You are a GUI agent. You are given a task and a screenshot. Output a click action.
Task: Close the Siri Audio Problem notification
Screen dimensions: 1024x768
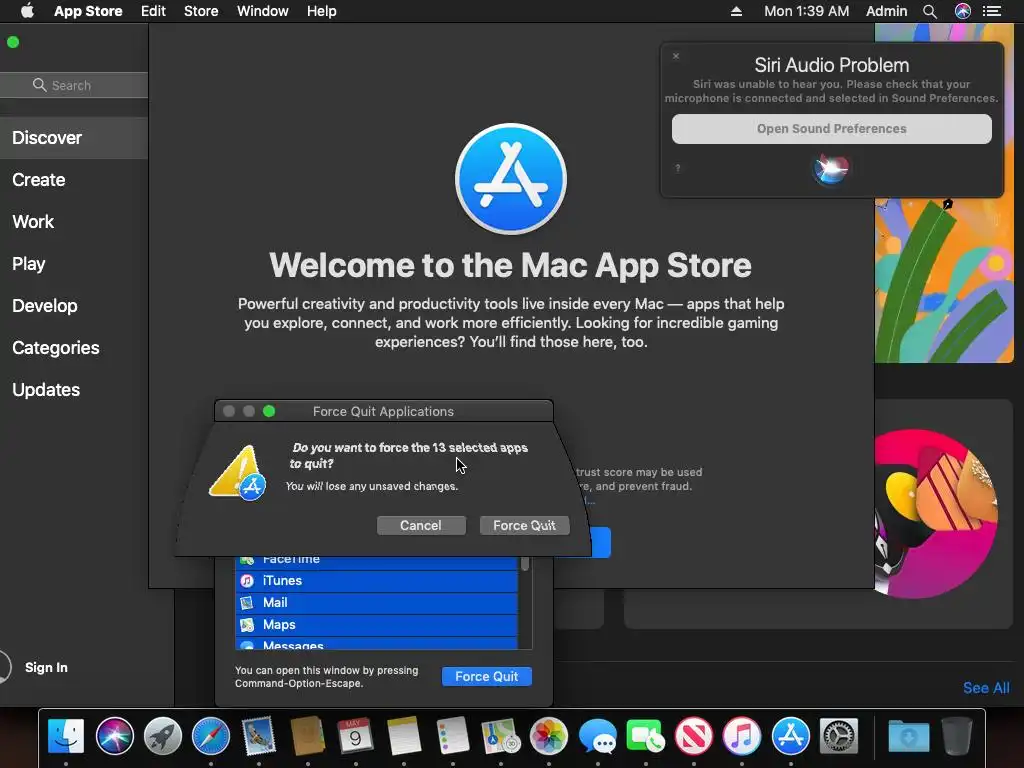tap(676, 56)
